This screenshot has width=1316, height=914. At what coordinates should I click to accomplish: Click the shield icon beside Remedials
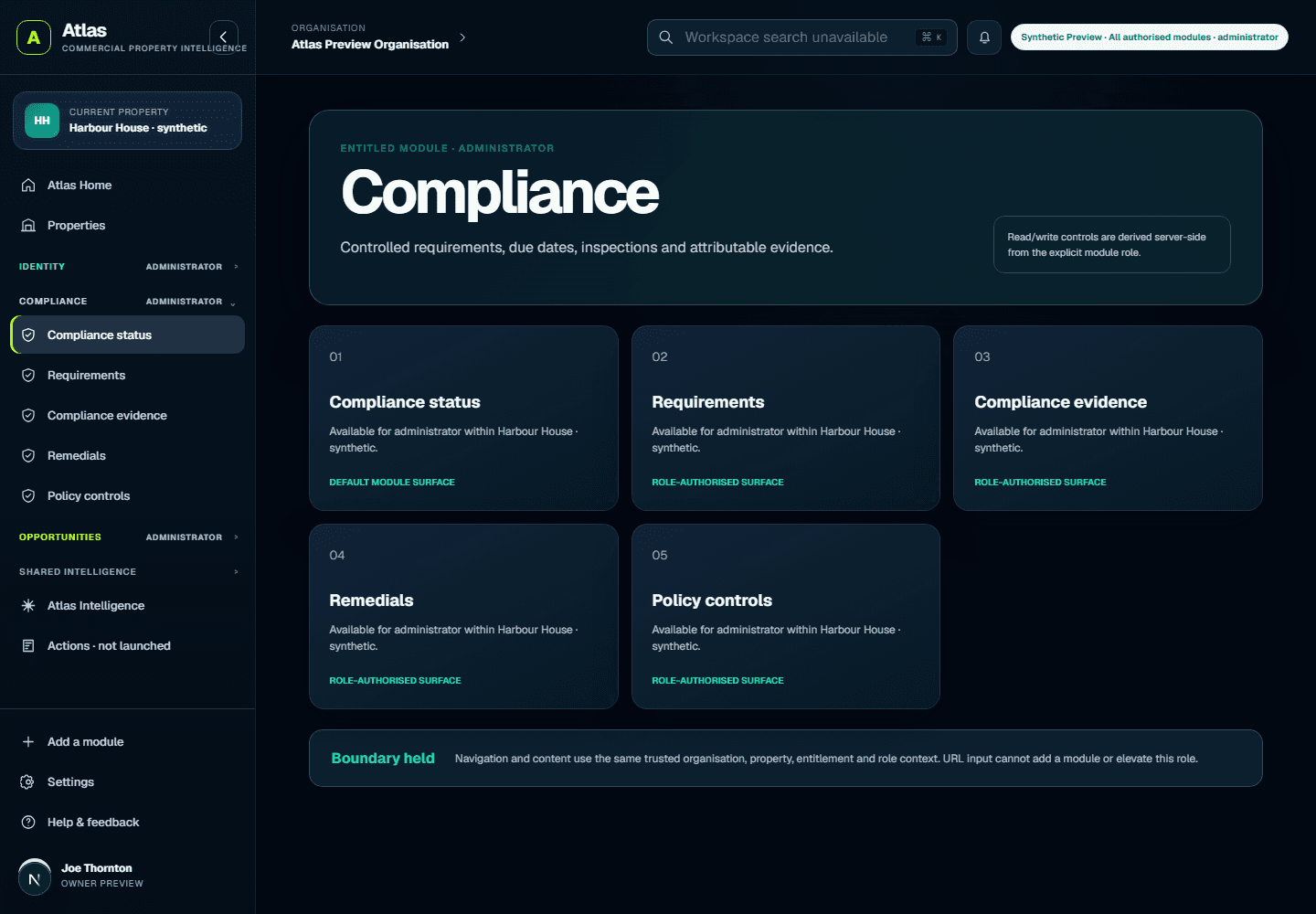(x=28, y=456)
